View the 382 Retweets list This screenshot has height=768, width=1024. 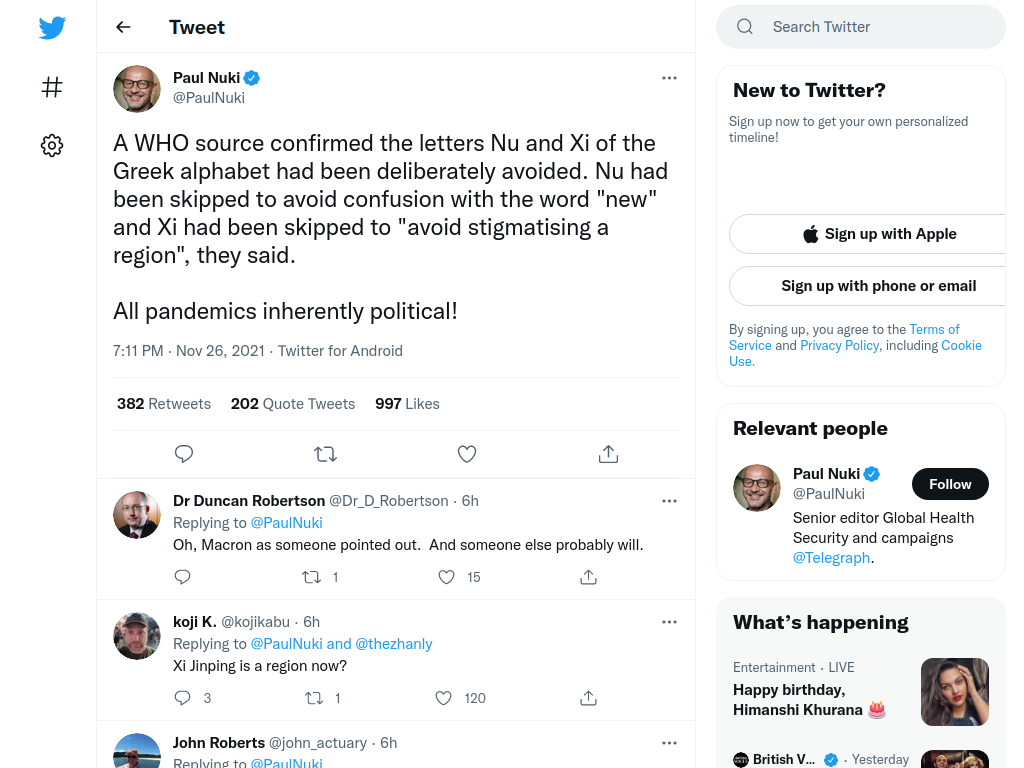click(164, 404)
